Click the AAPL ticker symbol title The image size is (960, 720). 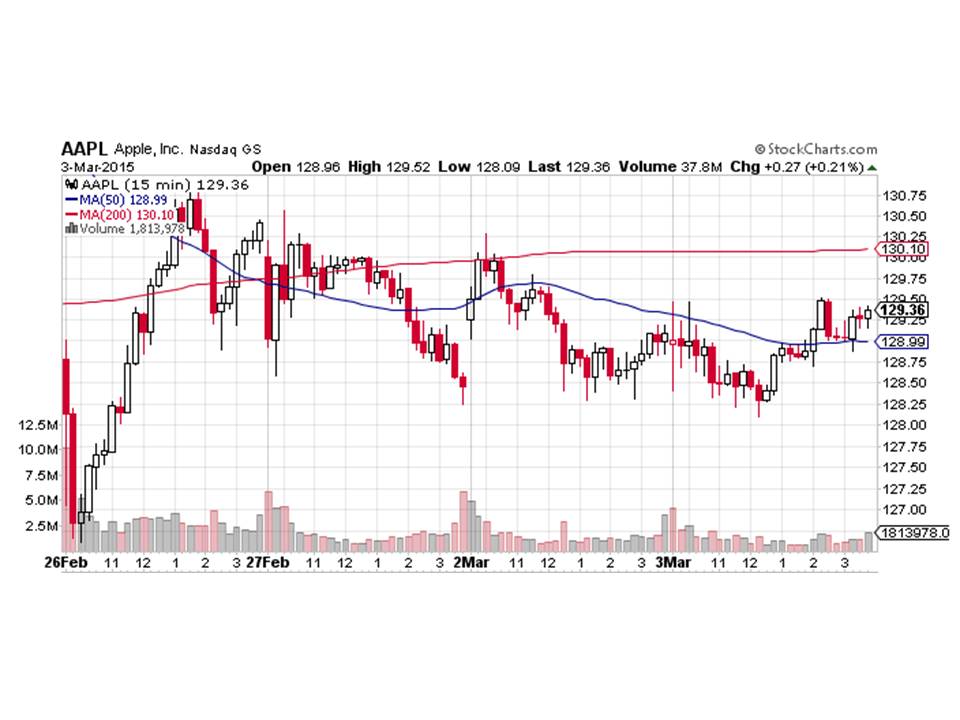[84, 149]
